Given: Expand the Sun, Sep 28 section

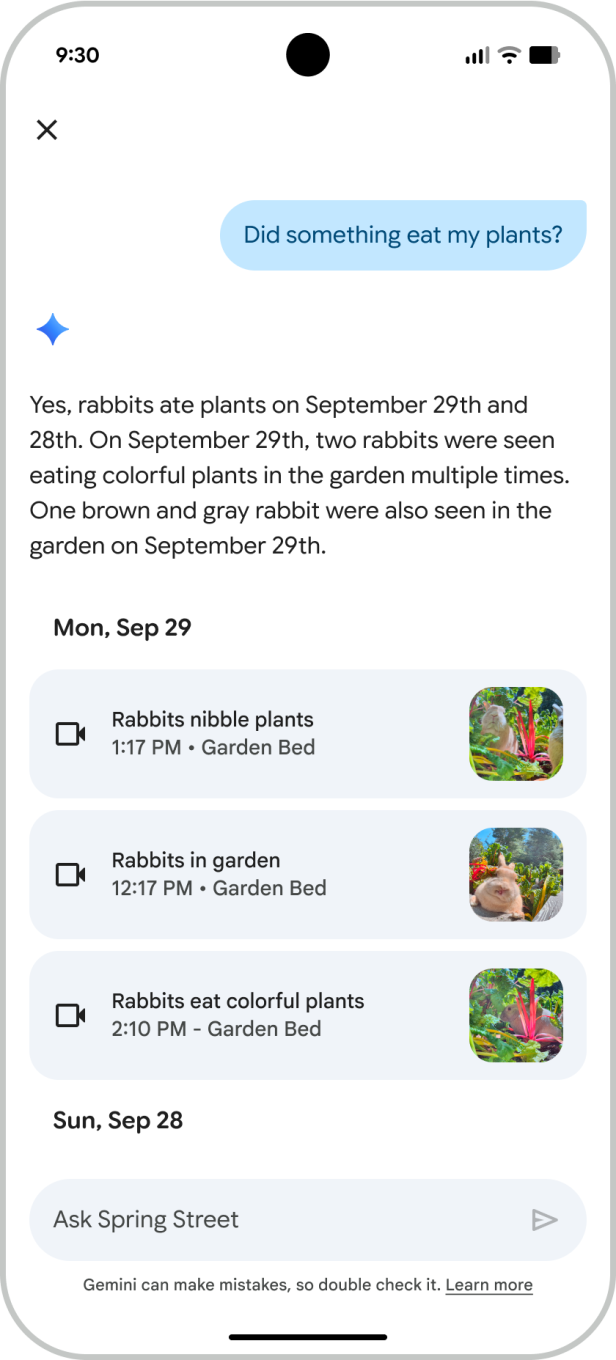Looking at the screenshot, I should [x=118, y=1120].
